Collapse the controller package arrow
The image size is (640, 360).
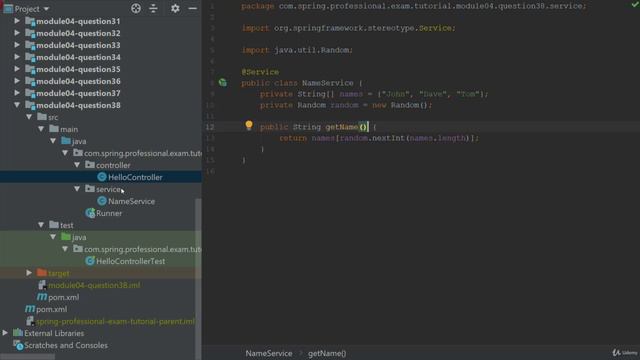77,165
